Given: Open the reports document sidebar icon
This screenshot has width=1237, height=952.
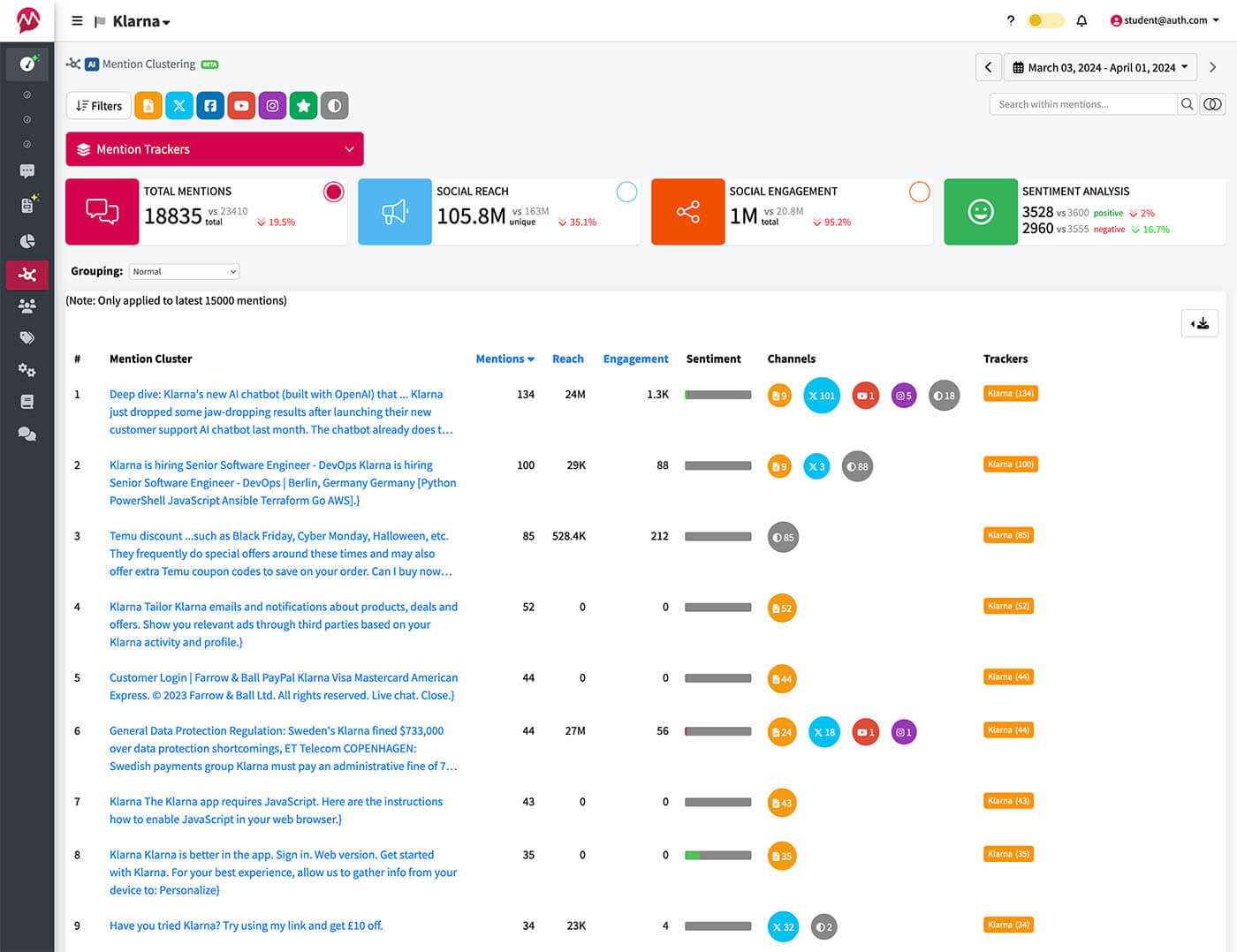Looking at the screenshot, I should 27,205.
